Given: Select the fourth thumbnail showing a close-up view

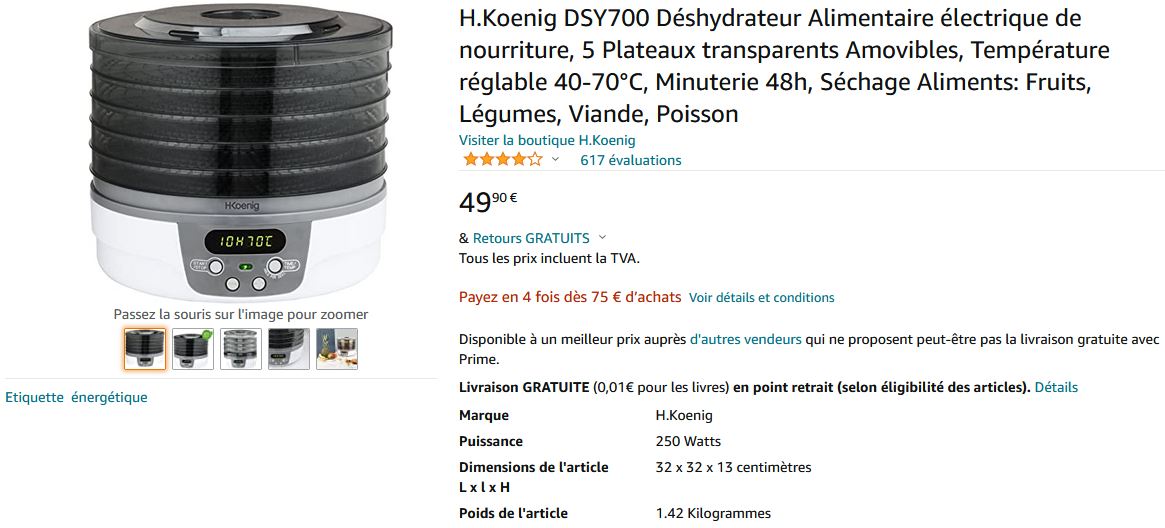Looking at the screenshot, I should click(289, 349).
